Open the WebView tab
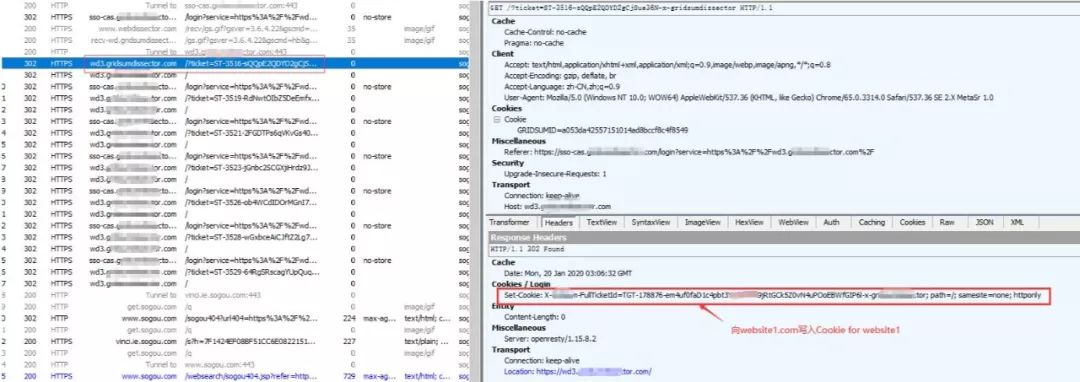The width and height of the screenshot is (1080, 382). pos(793,222)
